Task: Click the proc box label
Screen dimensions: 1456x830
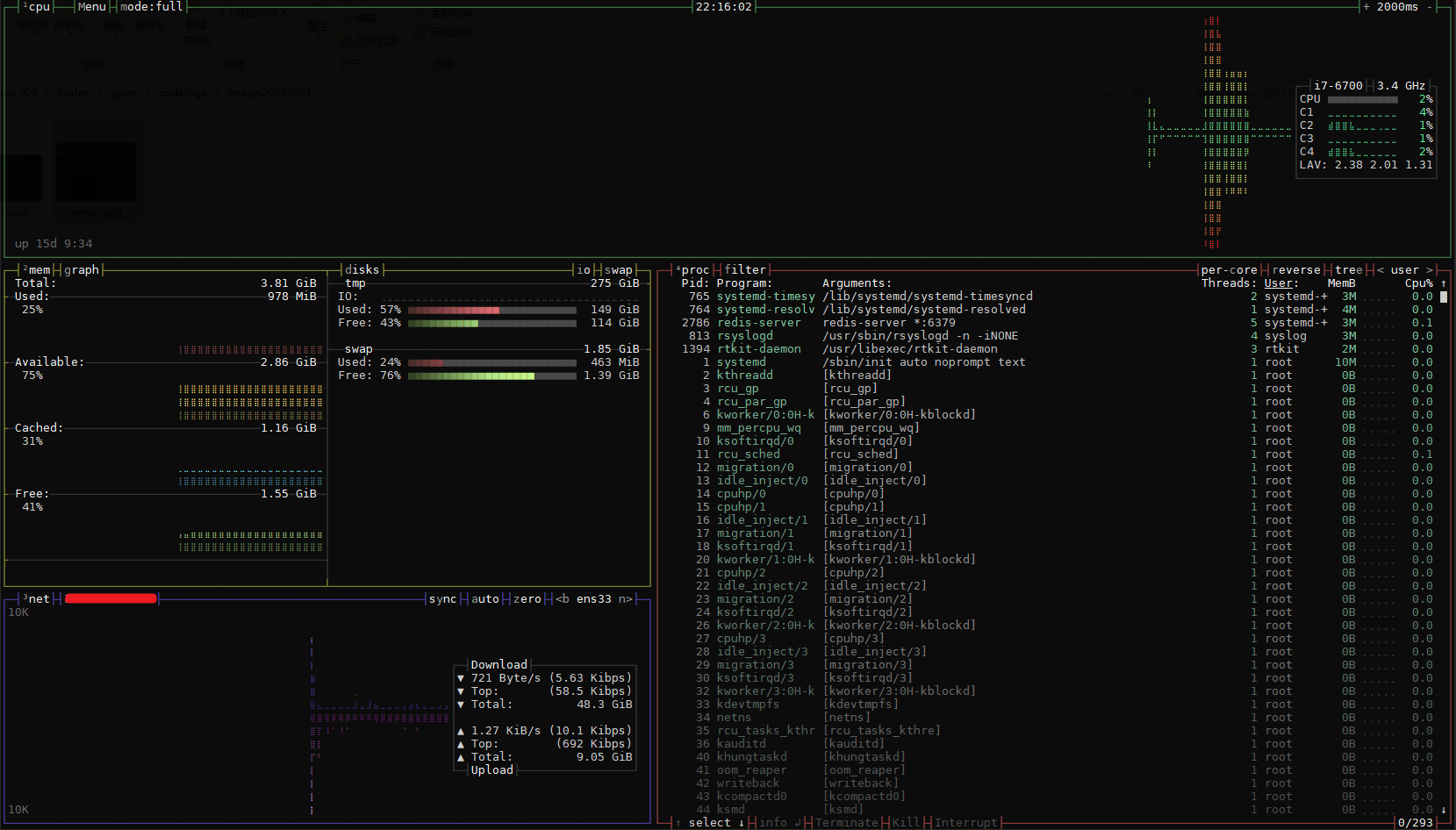Action: 693,270
